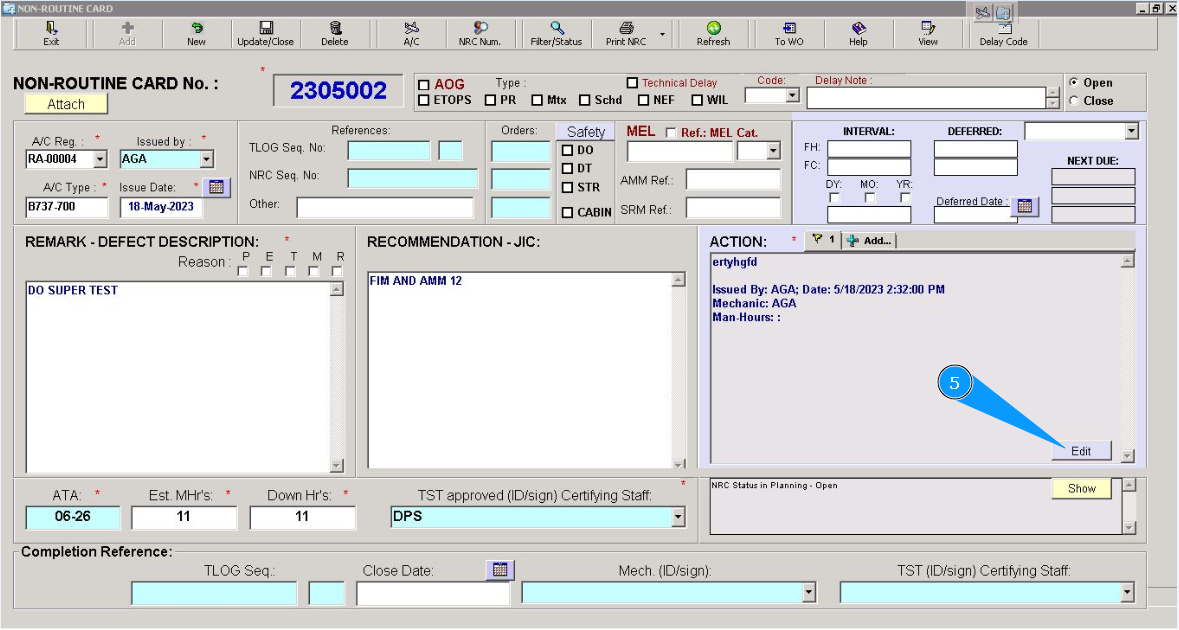Check the Reason P checkbox
Image resolution: width=1179 pixels, height=630 pixels.
[243, 271]
